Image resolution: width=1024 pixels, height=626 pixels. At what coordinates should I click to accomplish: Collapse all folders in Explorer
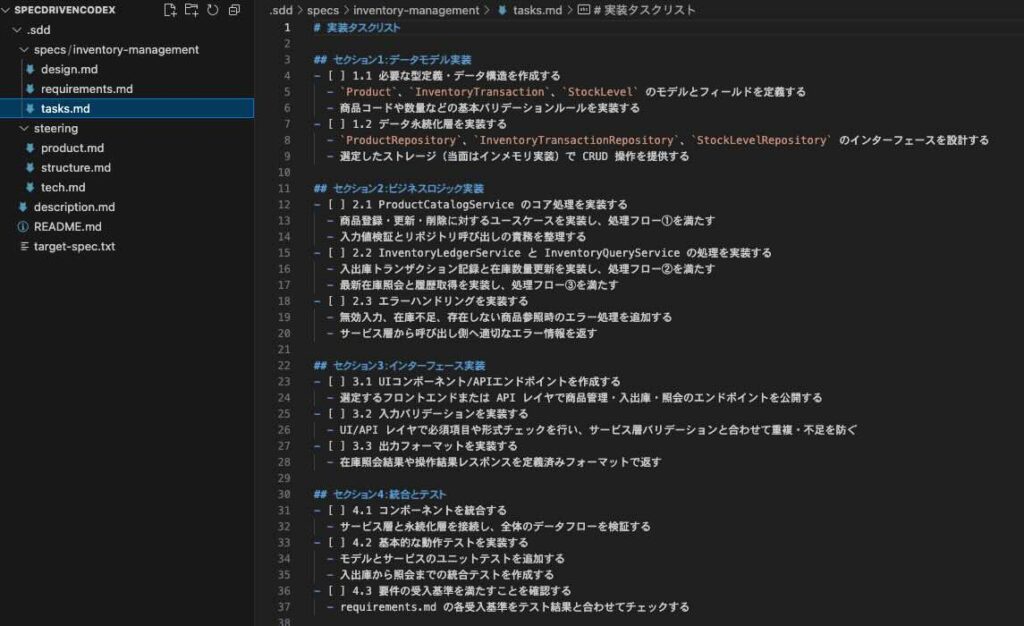click(x=234, y=10)
